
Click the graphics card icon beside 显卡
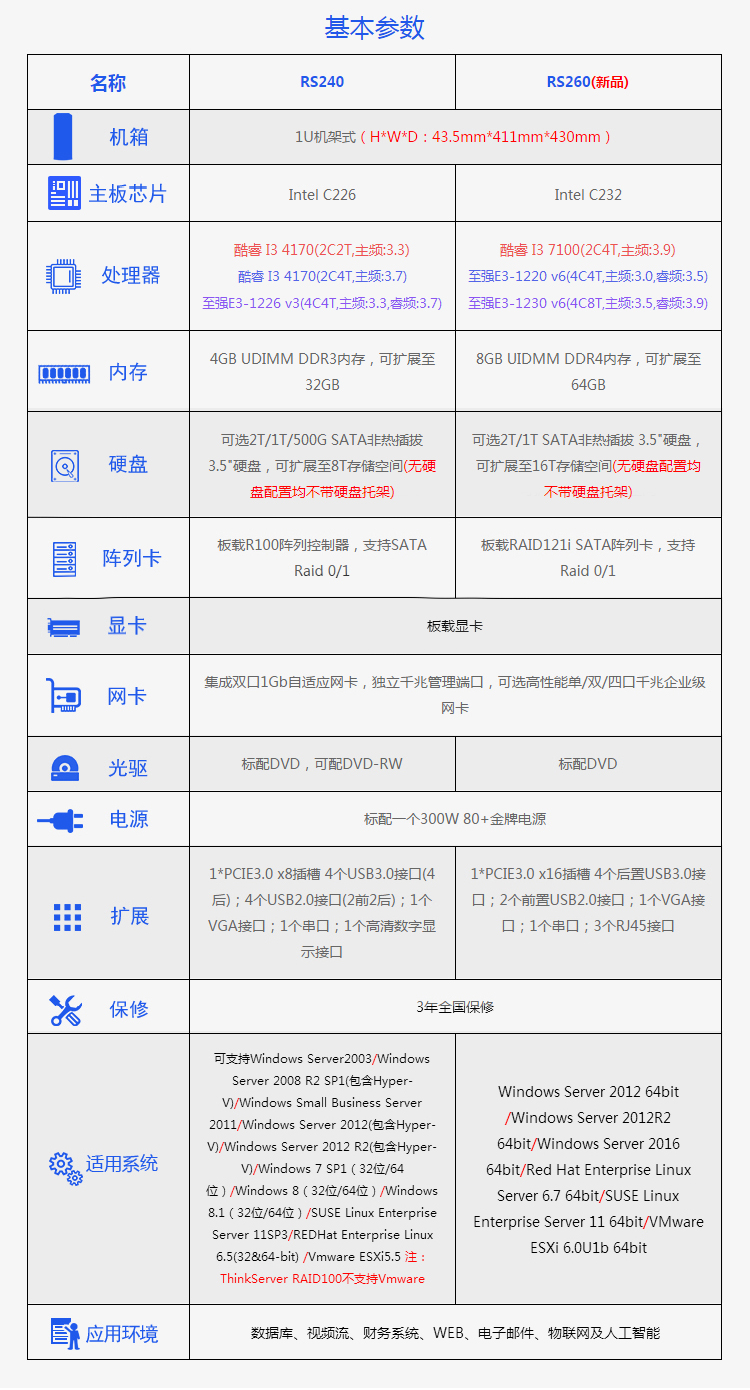coord(64,627)
